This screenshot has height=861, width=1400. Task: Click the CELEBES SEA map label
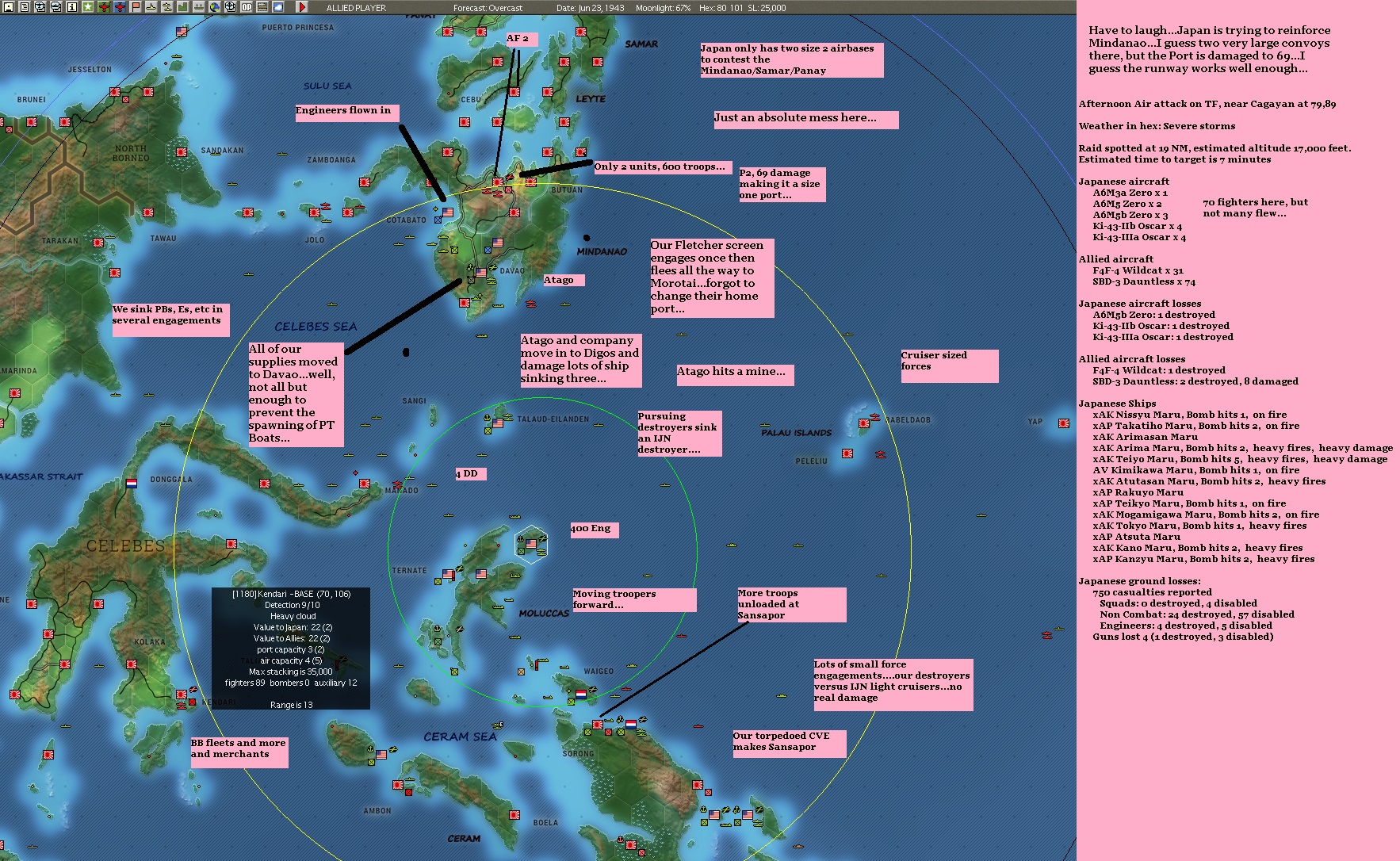point(316,327)
